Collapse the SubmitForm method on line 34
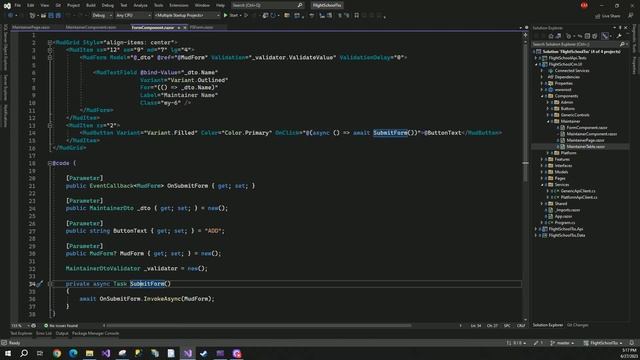The image size is (640, 360). (x=50, y=284)
